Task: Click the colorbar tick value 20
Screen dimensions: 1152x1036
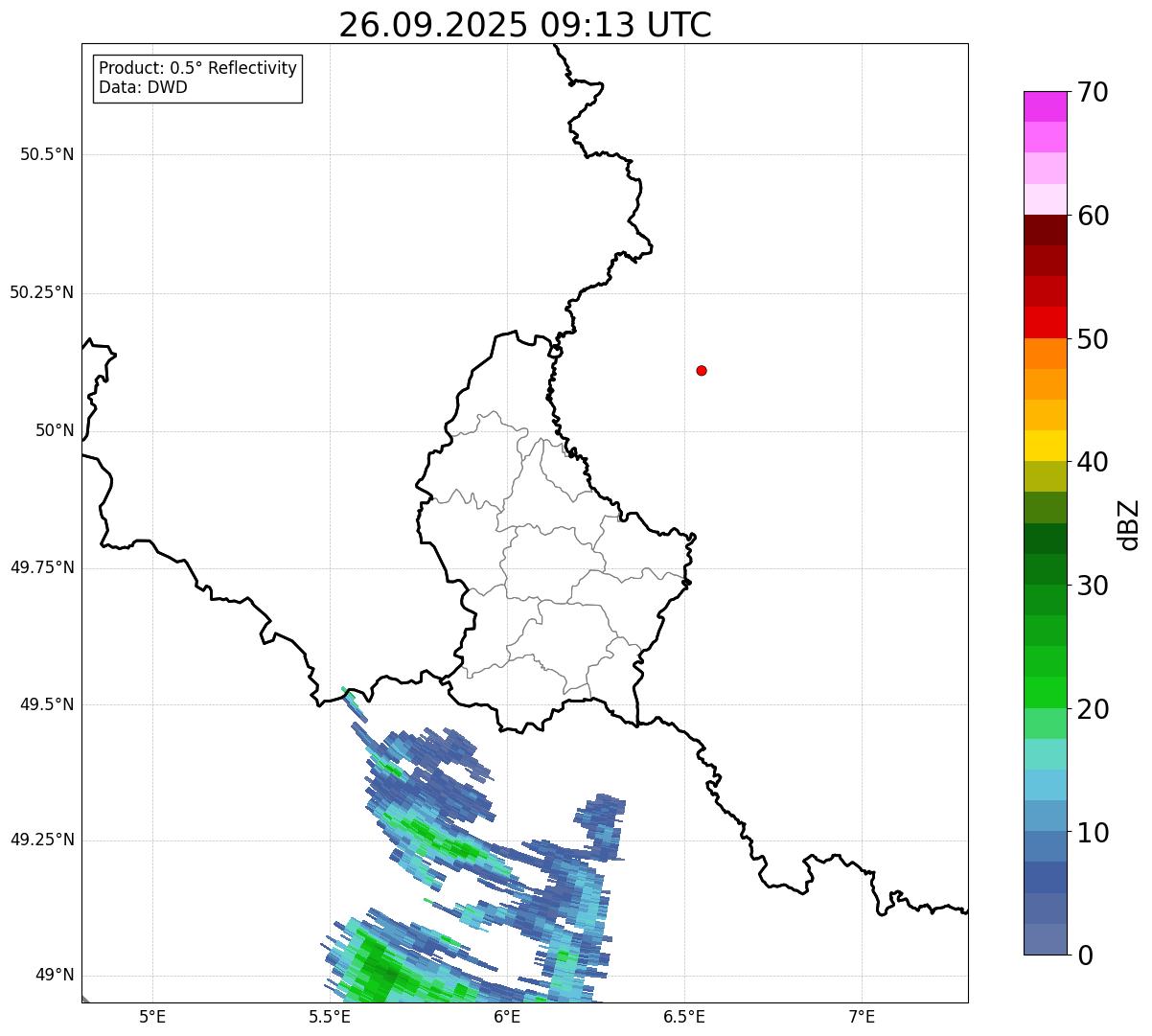Action: coord(1092,709)
